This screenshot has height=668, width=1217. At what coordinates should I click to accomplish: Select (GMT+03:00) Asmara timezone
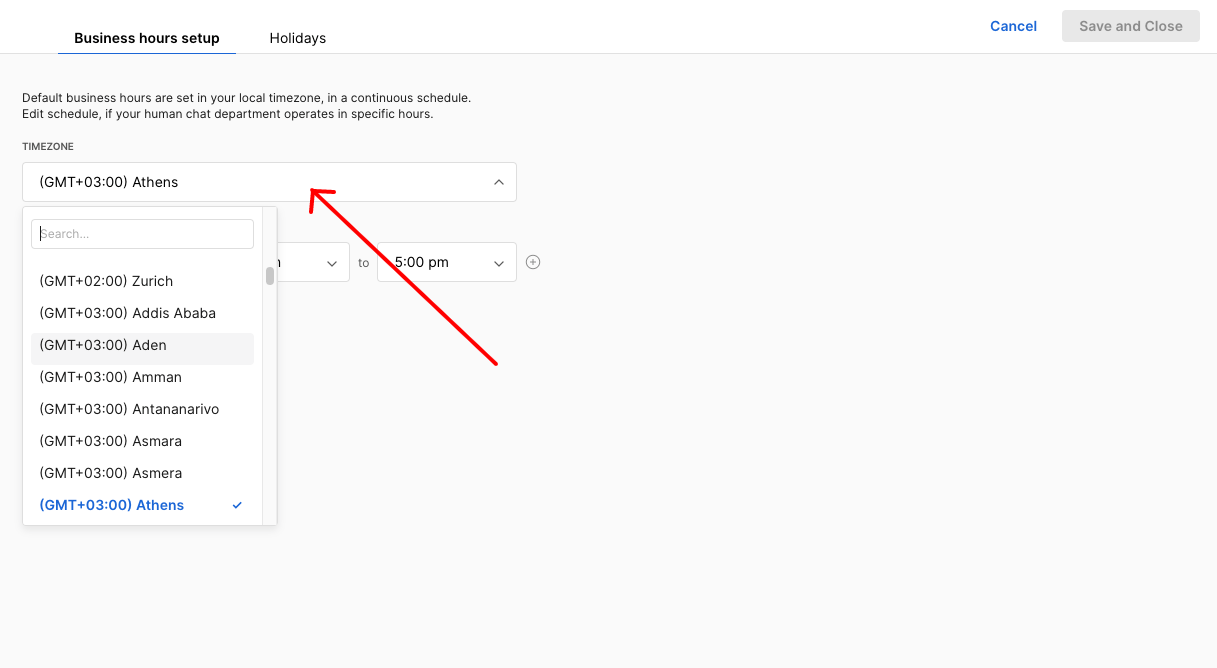pos(110,441)
